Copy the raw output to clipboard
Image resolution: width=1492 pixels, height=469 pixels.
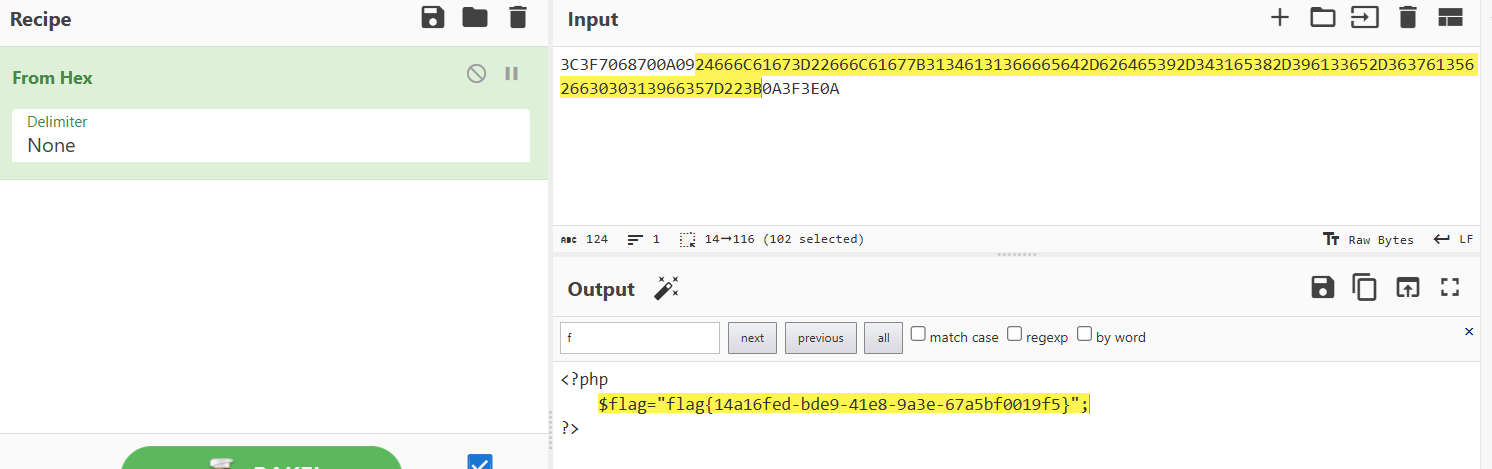[1365, 288]
